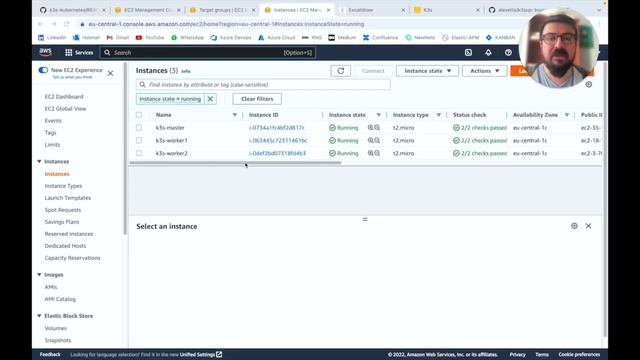Collapse the Elastic Block Store section

click(40, 316)
